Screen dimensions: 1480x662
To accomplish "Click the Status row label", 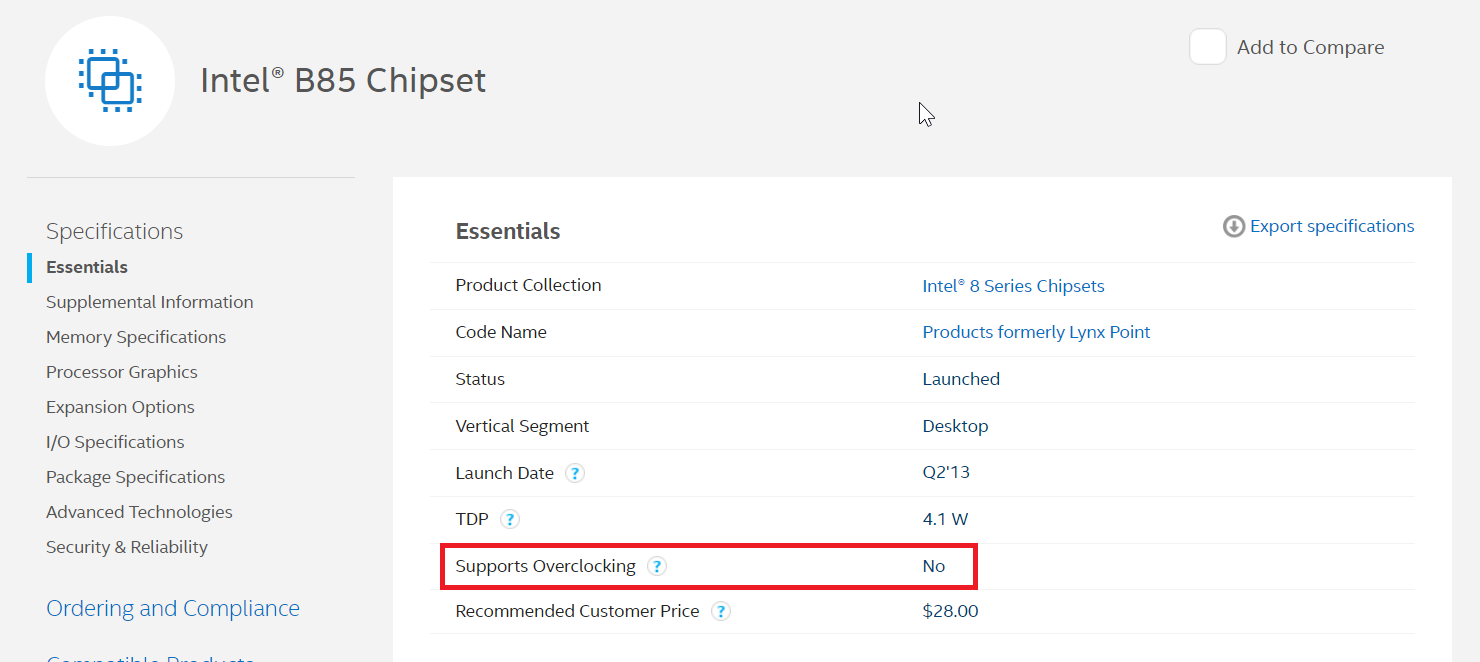I will click(480, 379).
